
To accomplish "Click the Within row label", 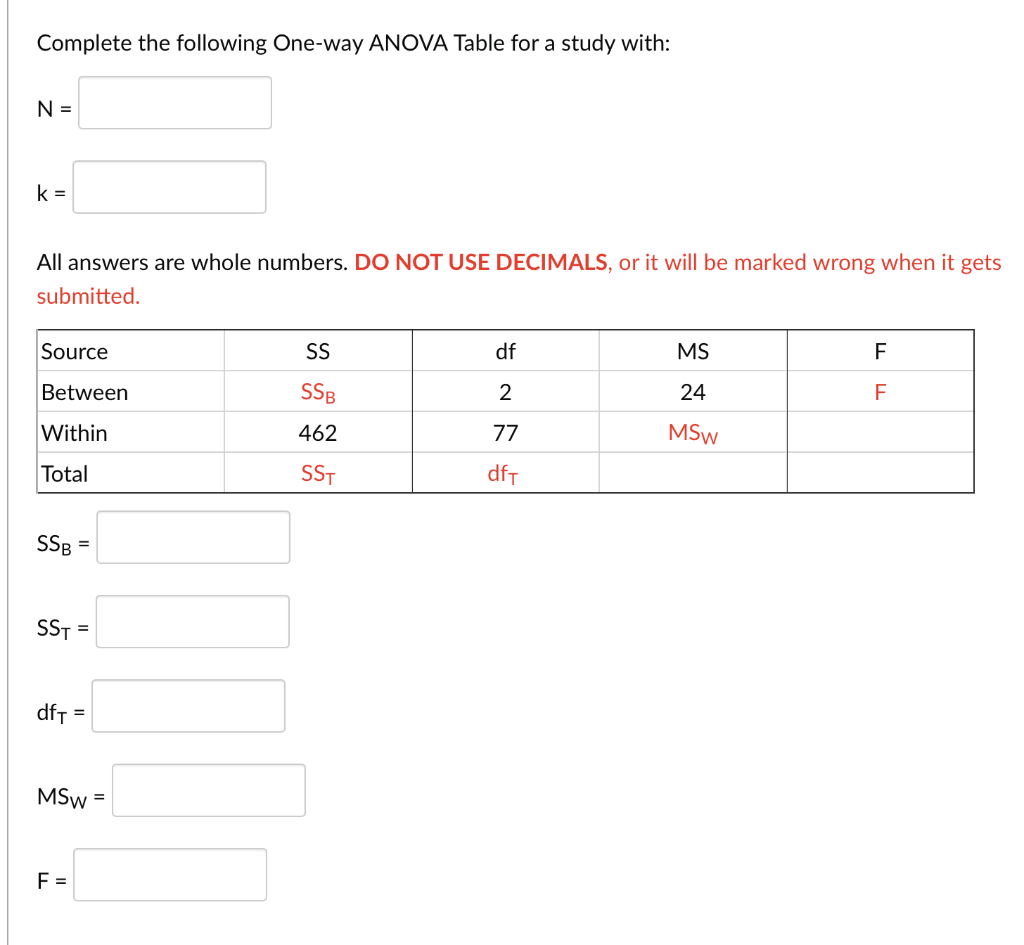I will point(75,432).
